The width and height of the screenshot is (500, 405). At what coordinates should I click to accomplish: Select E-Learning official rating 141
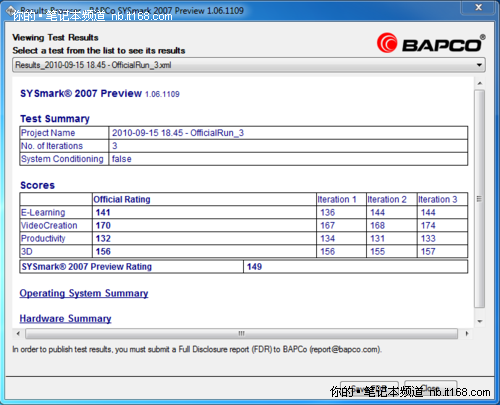[103, 212]
